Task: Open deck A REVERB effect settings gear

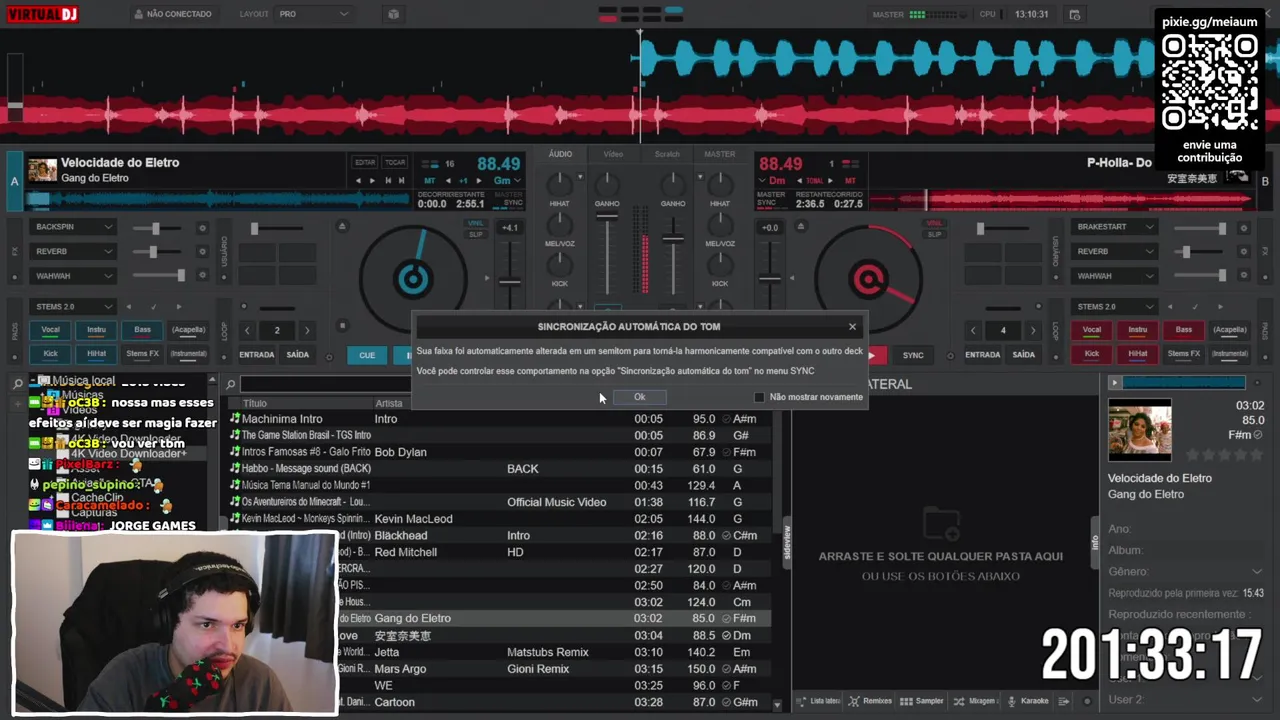Action: 202,252
